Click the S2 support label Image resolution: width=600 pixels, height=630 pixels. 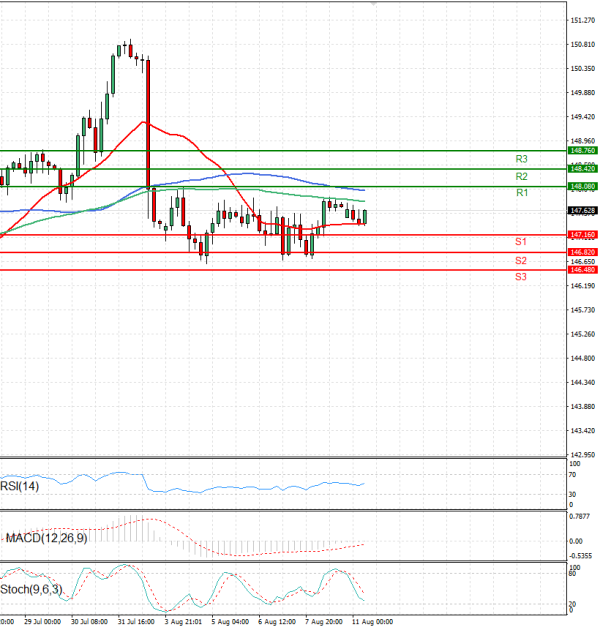521,260
